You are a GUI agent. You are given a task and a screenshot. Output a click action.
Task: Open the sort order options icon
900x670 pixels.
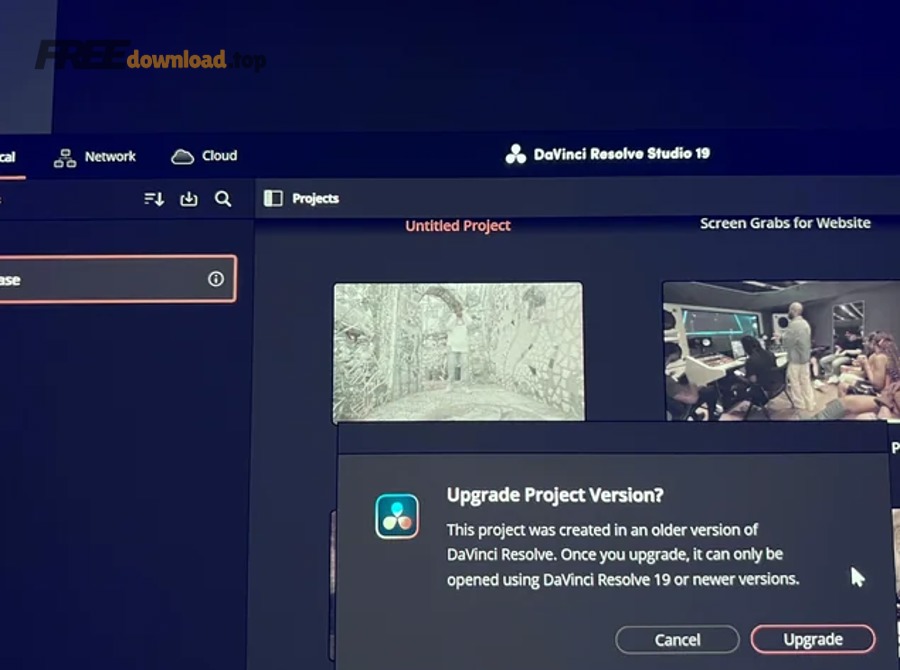(x=154, y=199)
